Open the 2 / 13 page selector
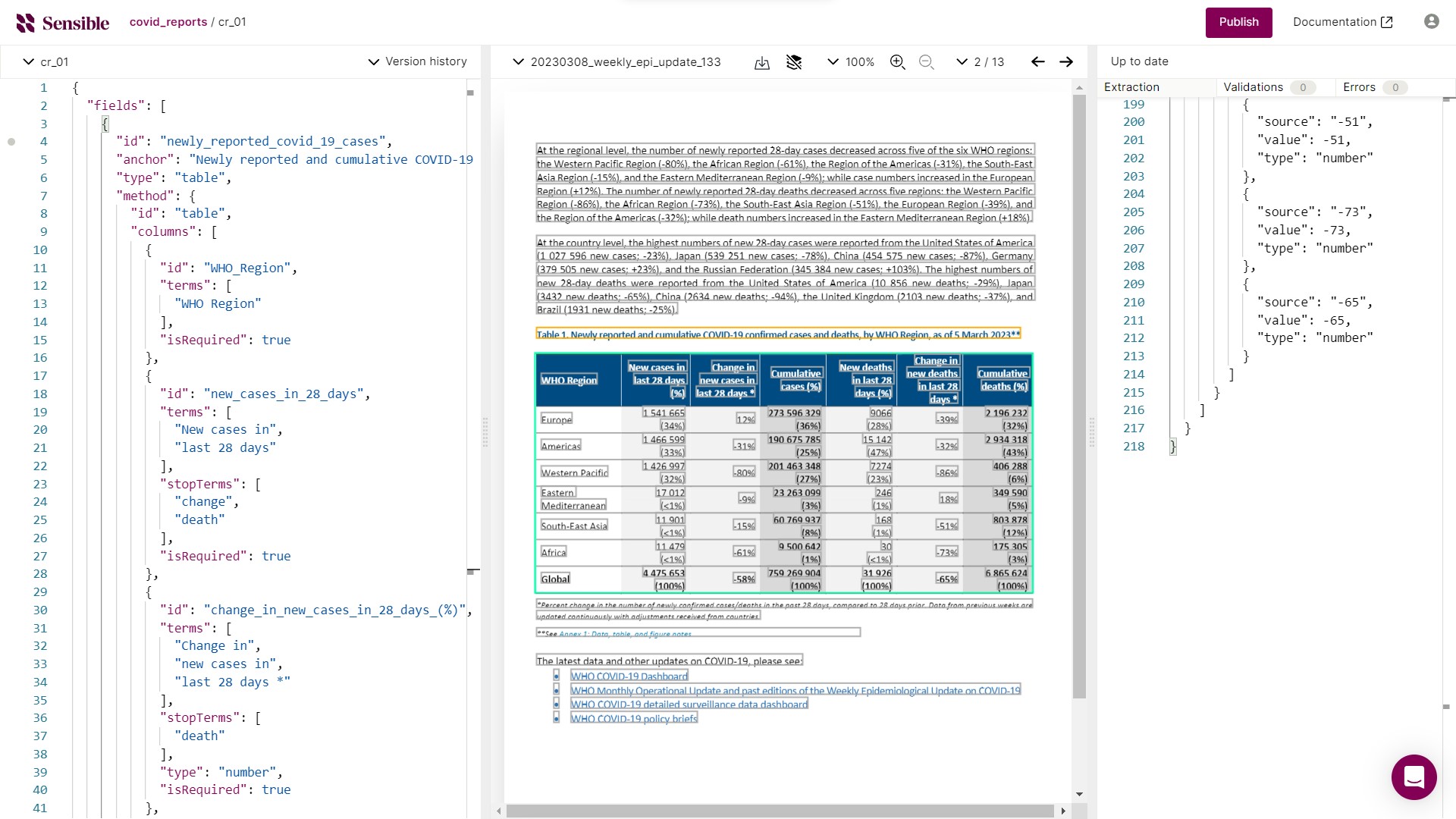Viewport: 1456px width, 819px height. [x=980, y=62]
